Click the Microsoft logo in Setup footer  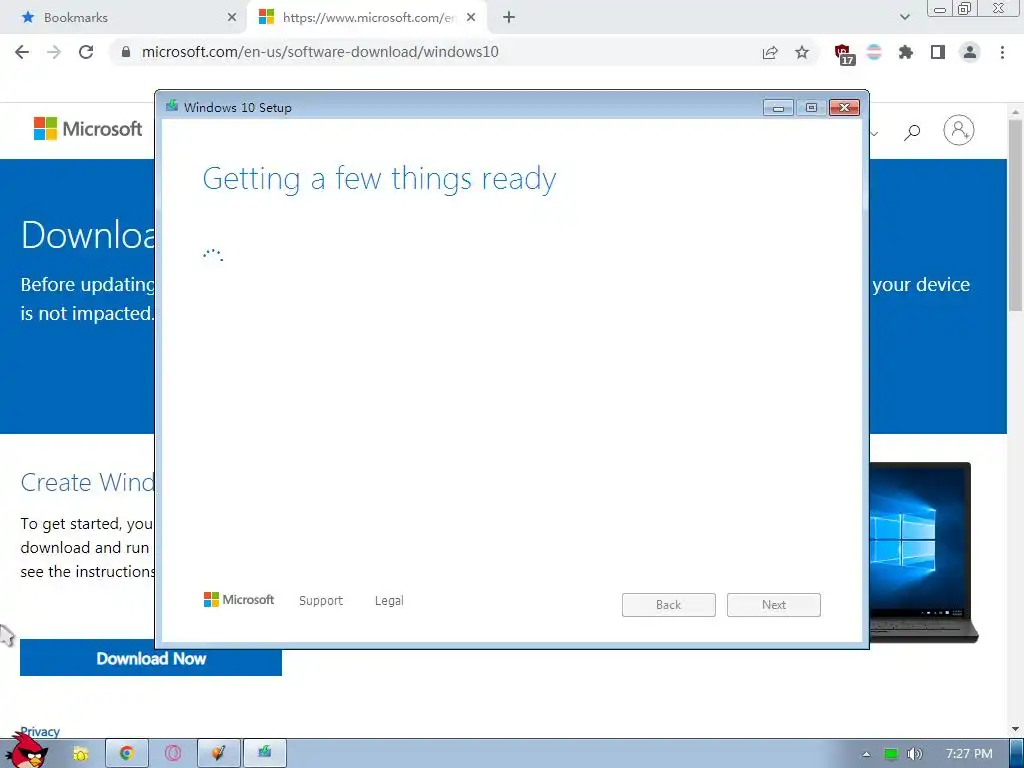(239, 600)
